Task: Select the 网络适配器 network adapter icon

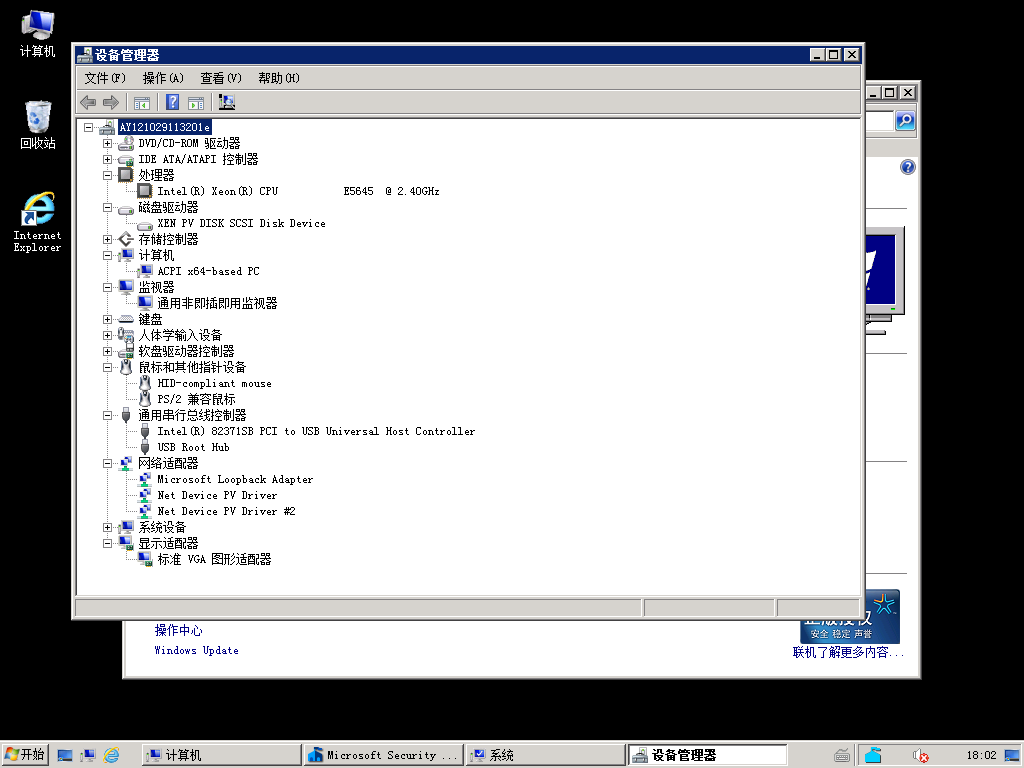Action: pos(125,464)
